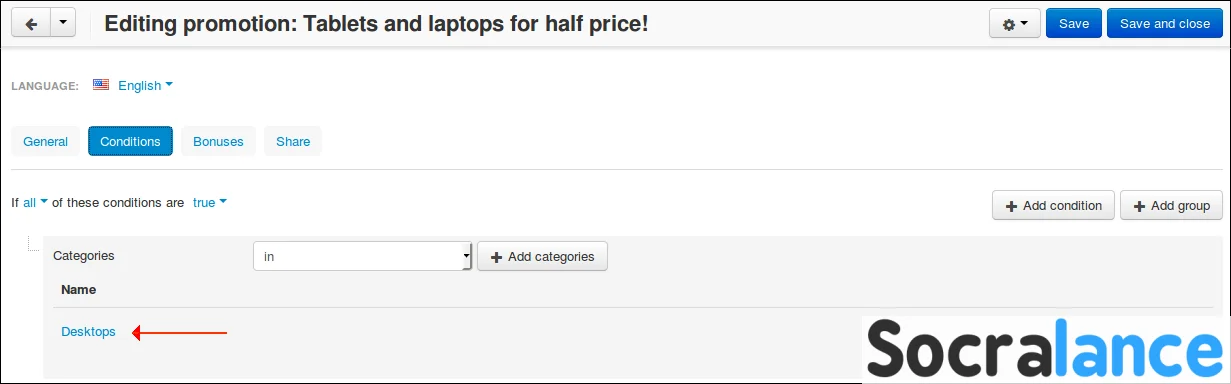This screenshot has width=1231, height=384.
Task: Open the 'all' conditions match dropdown
Action: [x=35, y=202]
